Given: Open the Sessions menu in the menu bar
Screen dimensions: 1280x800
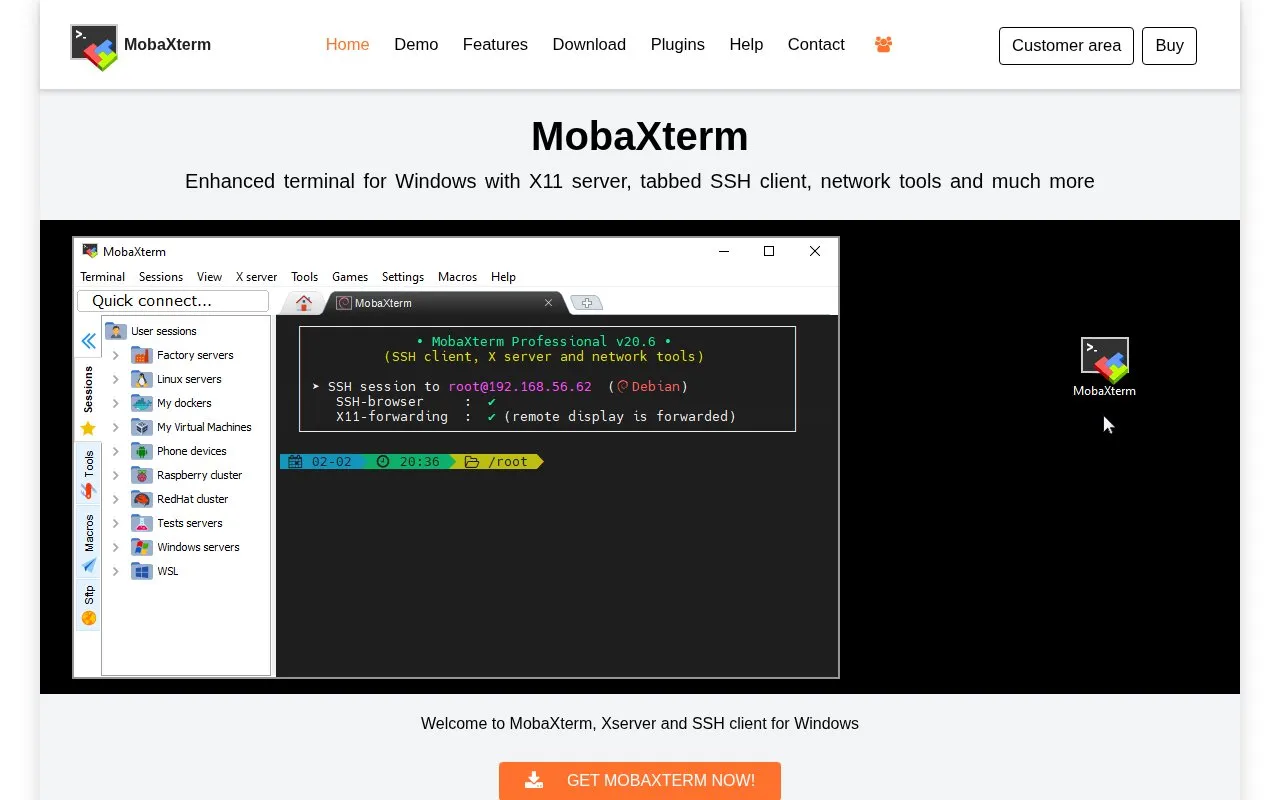Looking at the screenshot, I should (161, 277).
